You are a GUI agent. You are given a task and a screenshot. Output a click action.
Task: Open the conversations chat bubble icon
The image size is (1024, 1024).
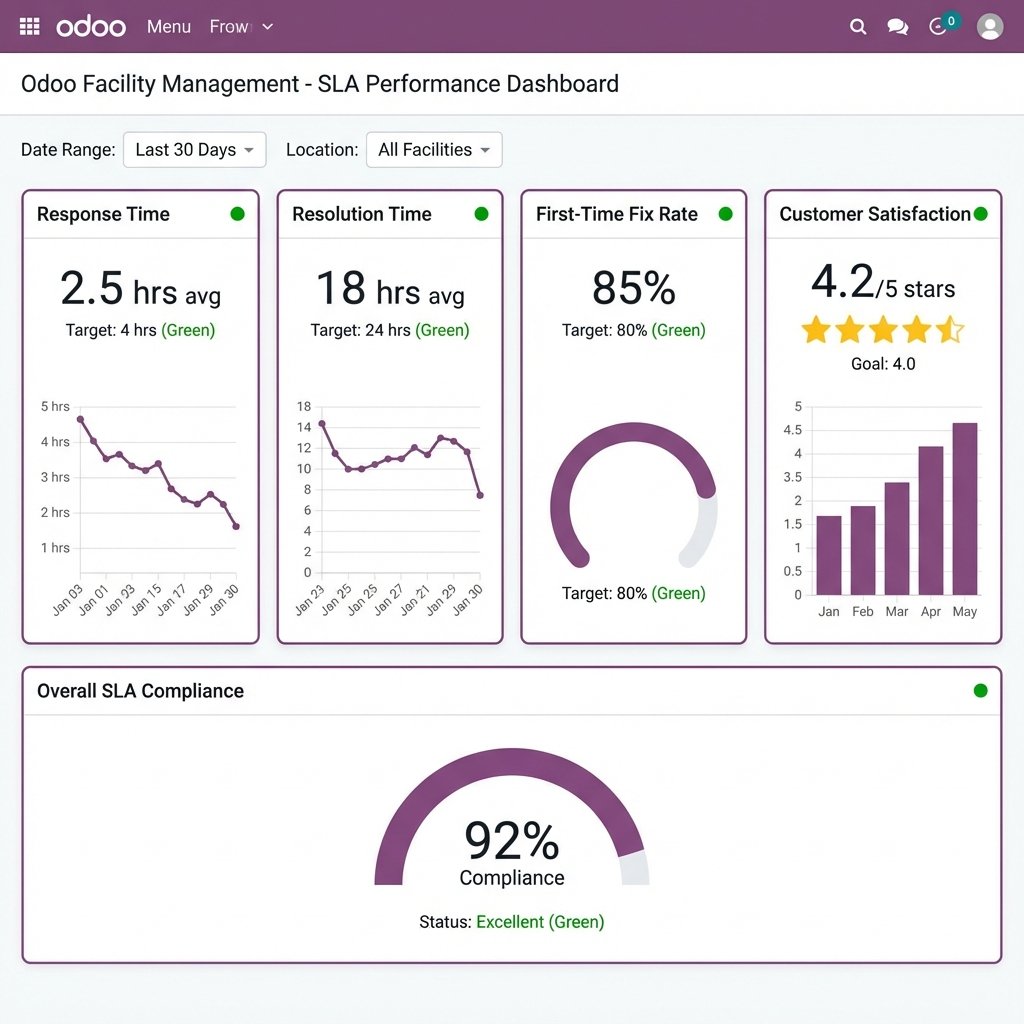pos(897,27)
